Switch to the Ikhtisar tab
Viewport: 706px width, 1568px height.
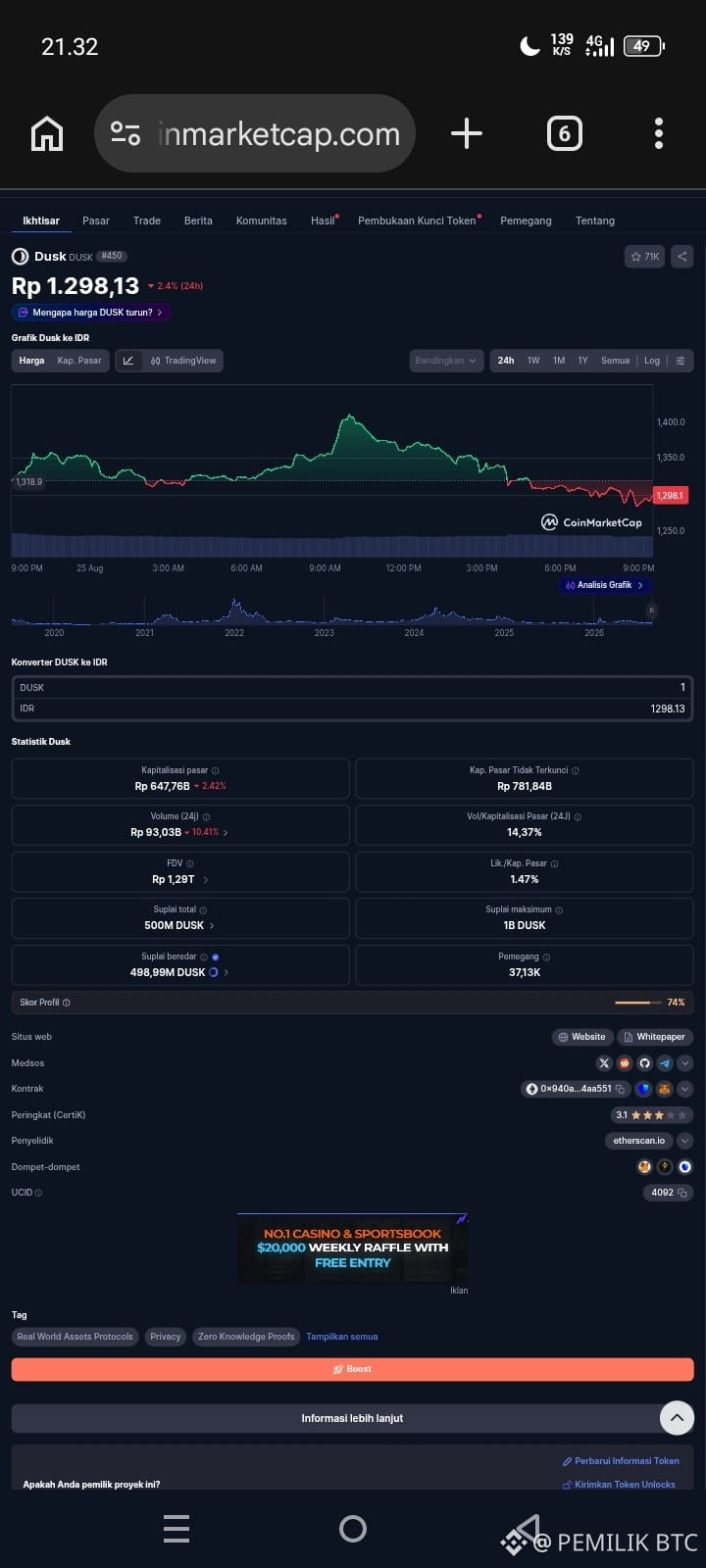(41, 220)
